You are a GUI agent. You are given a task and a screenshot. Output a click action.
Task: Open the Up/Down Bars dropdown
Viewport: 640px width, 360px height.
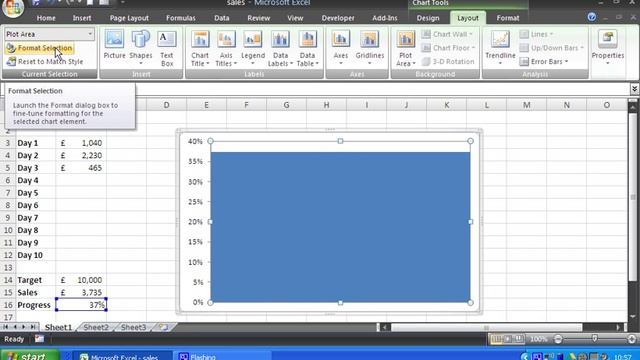point(552,48)
